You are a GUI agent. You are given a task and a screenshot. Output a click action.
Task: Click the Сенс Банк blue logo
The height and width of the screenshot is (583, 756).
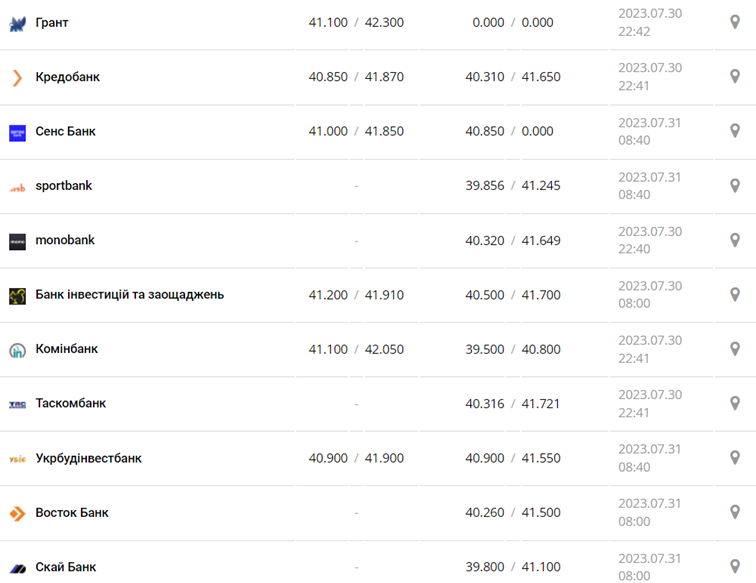[x=17, y=132]
